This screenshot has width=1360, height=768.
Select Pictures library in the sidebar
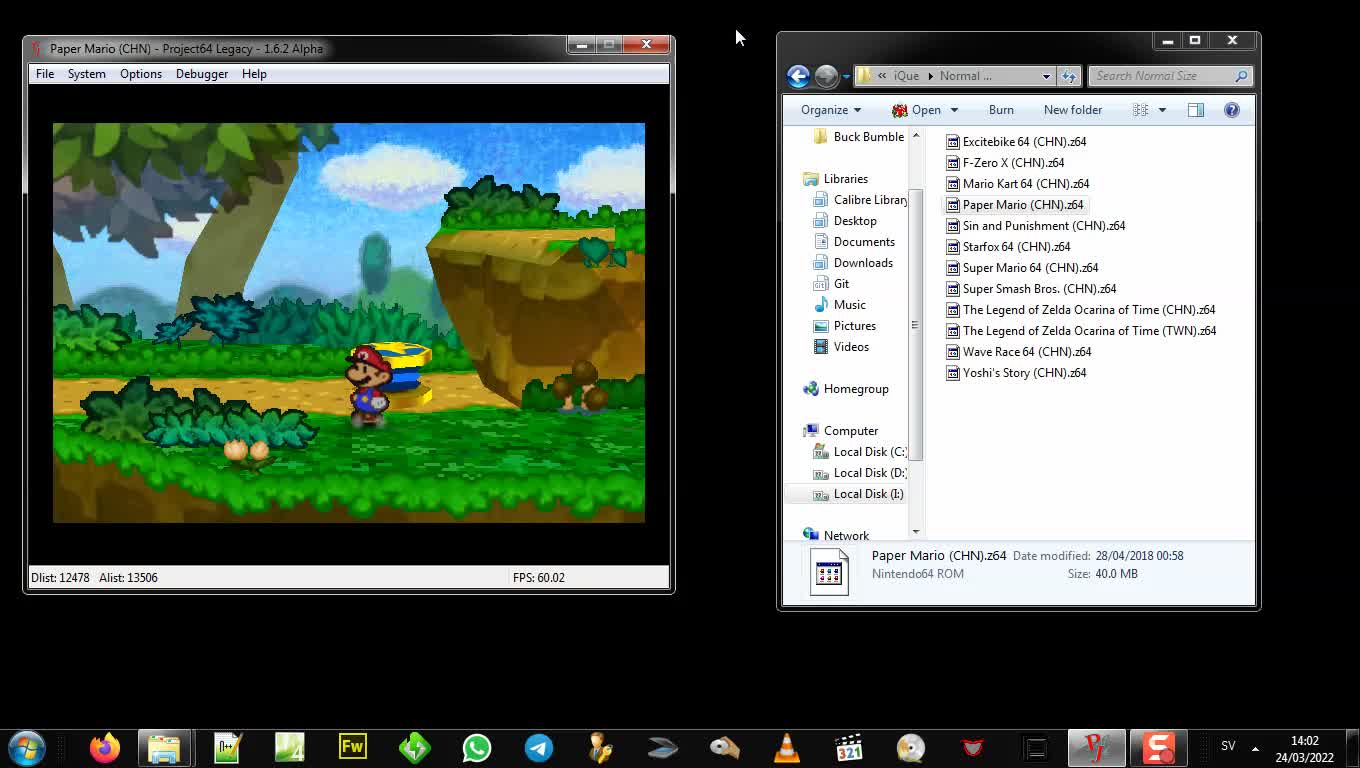tap(844, 326)
